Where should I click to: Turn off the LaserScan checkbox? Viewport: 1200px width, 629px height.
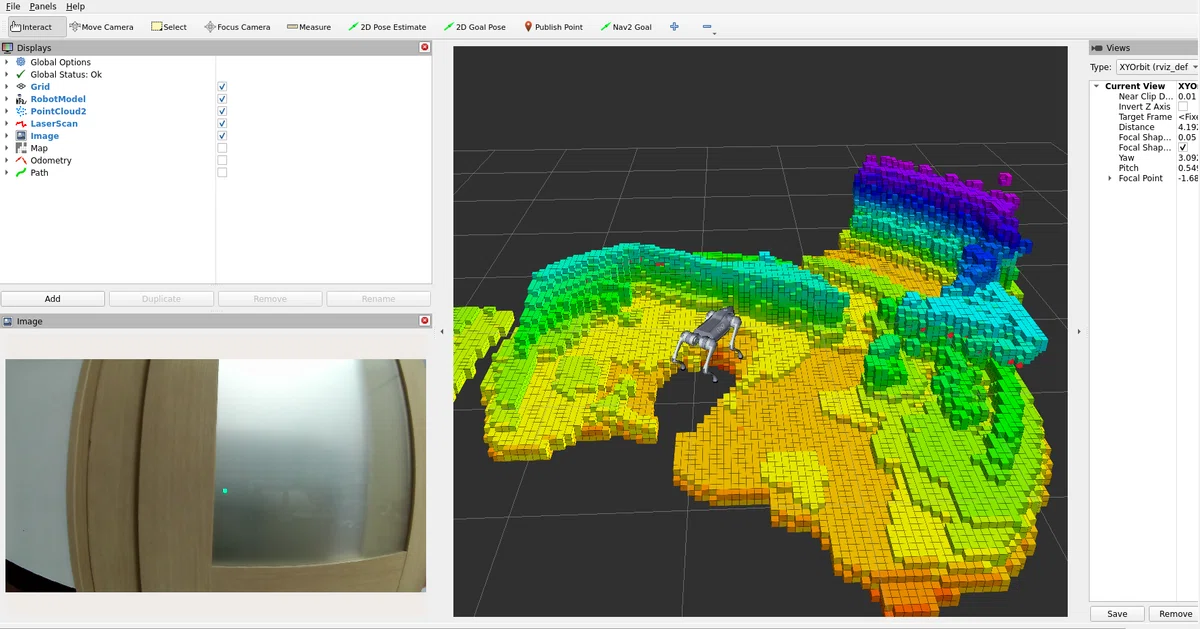point(222,124)
